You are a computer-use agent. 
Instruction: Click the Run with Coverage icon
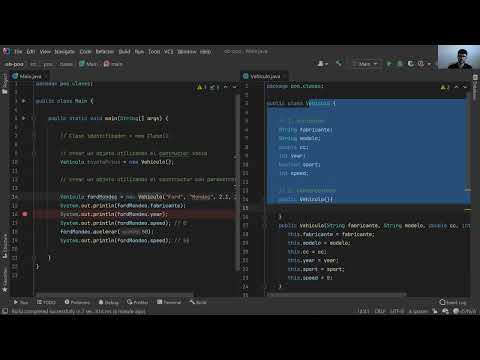(411, 63)
